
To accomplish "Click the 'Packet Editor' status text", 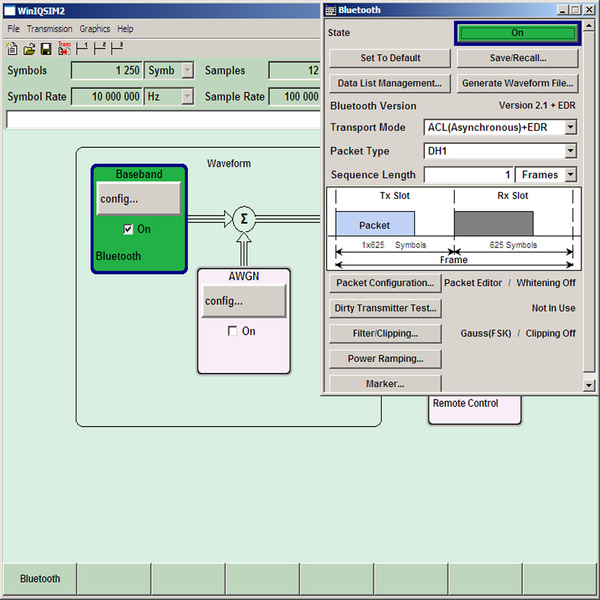I will (473, 283).
